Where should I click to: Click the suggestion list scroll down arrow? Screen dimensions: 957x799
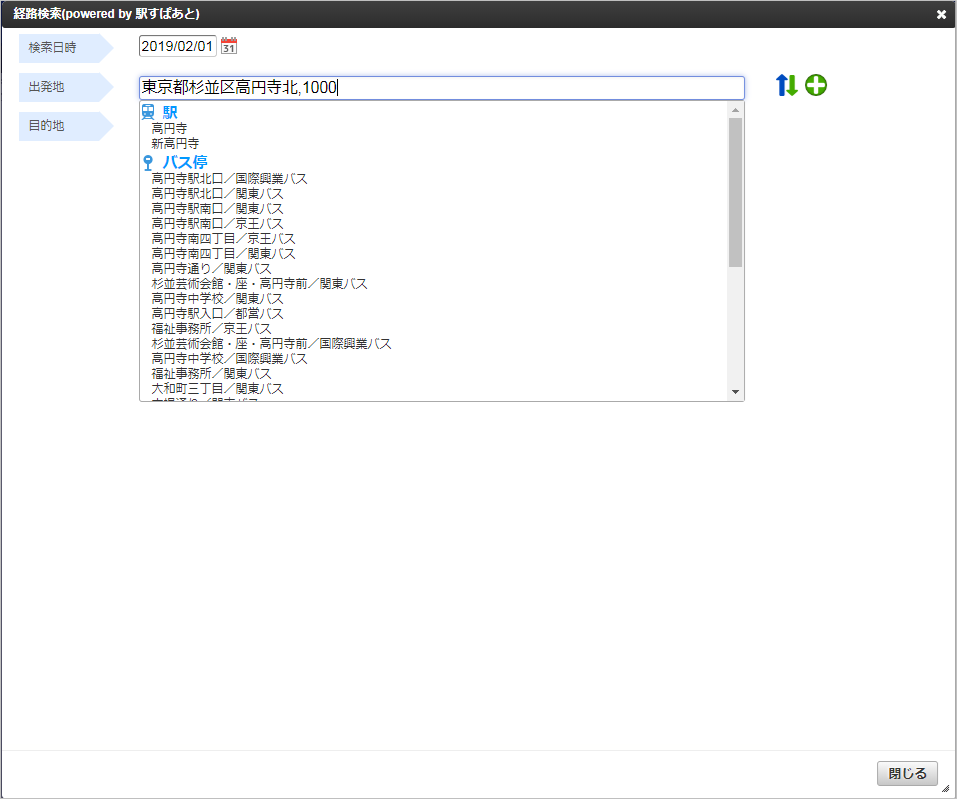[735, 392]
